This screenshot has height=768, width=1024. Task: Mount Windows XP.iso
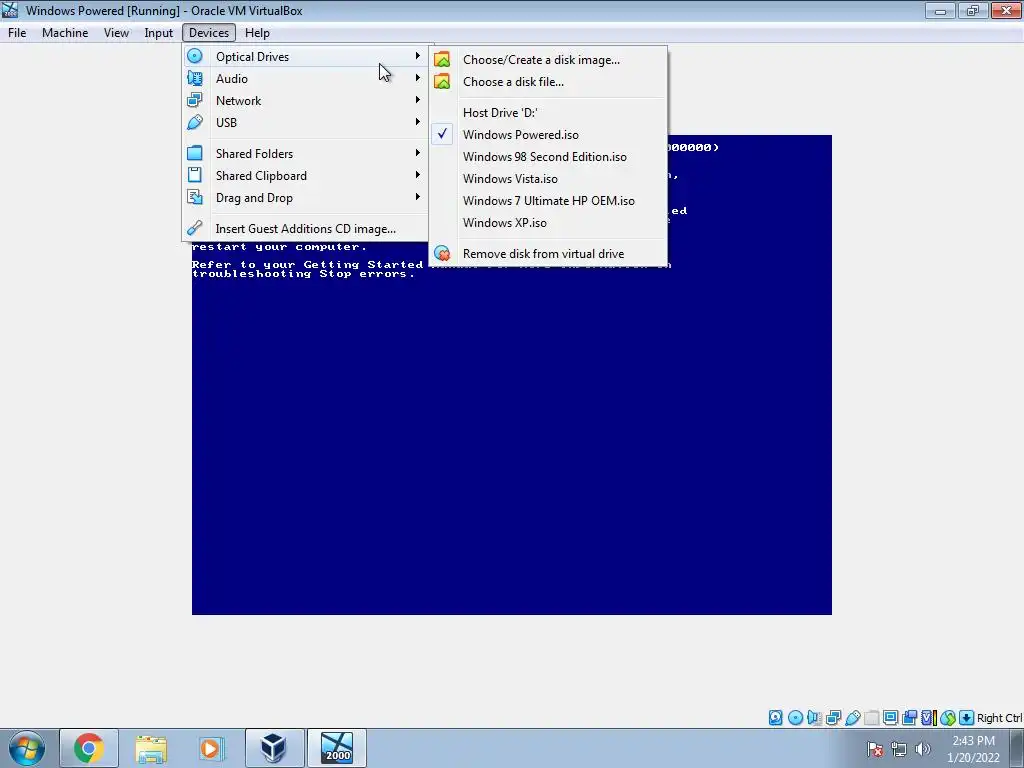549,223
